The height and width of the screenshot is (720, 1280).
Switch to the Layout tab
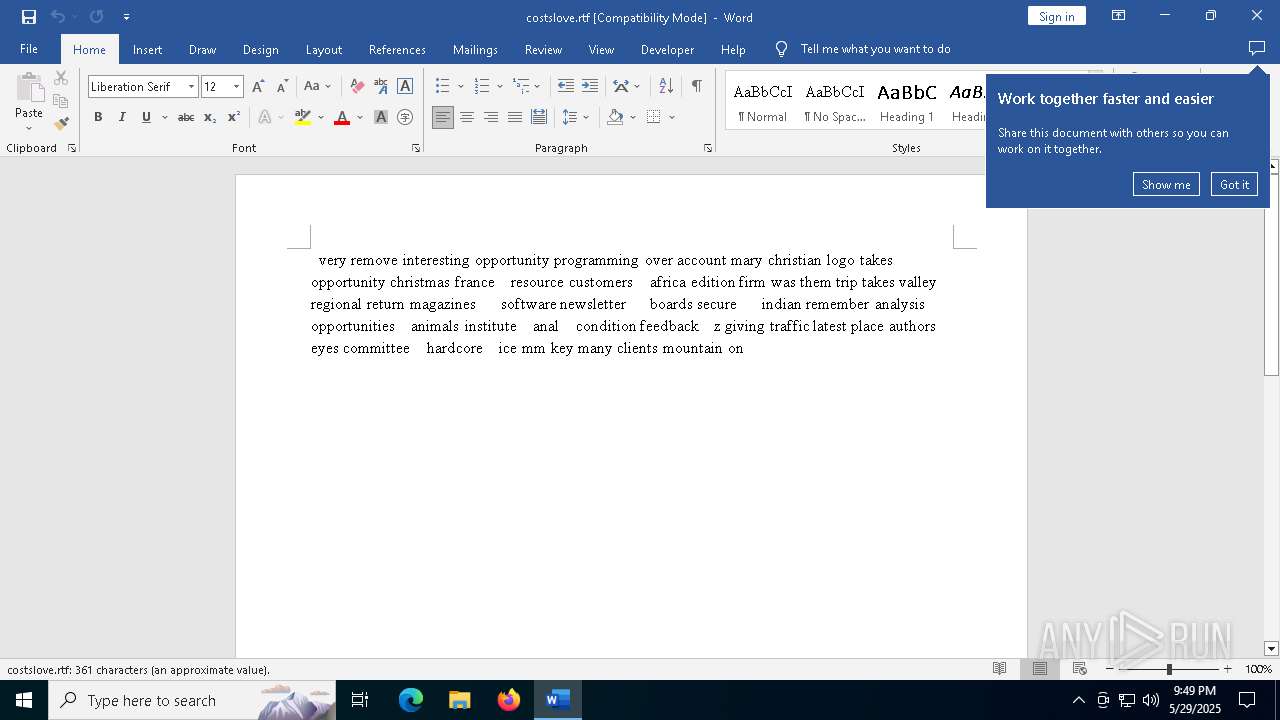coord(323,49)
